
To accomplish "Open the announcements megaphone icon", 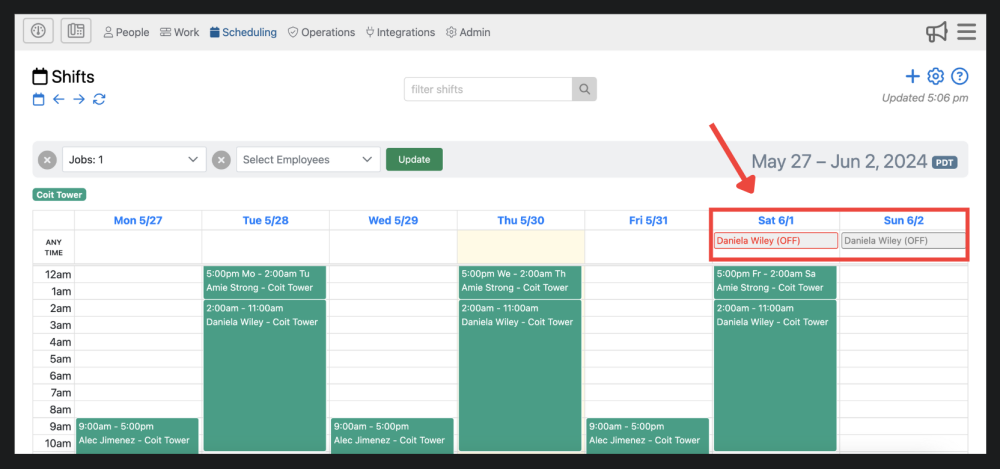I will [x=936, y=32].
